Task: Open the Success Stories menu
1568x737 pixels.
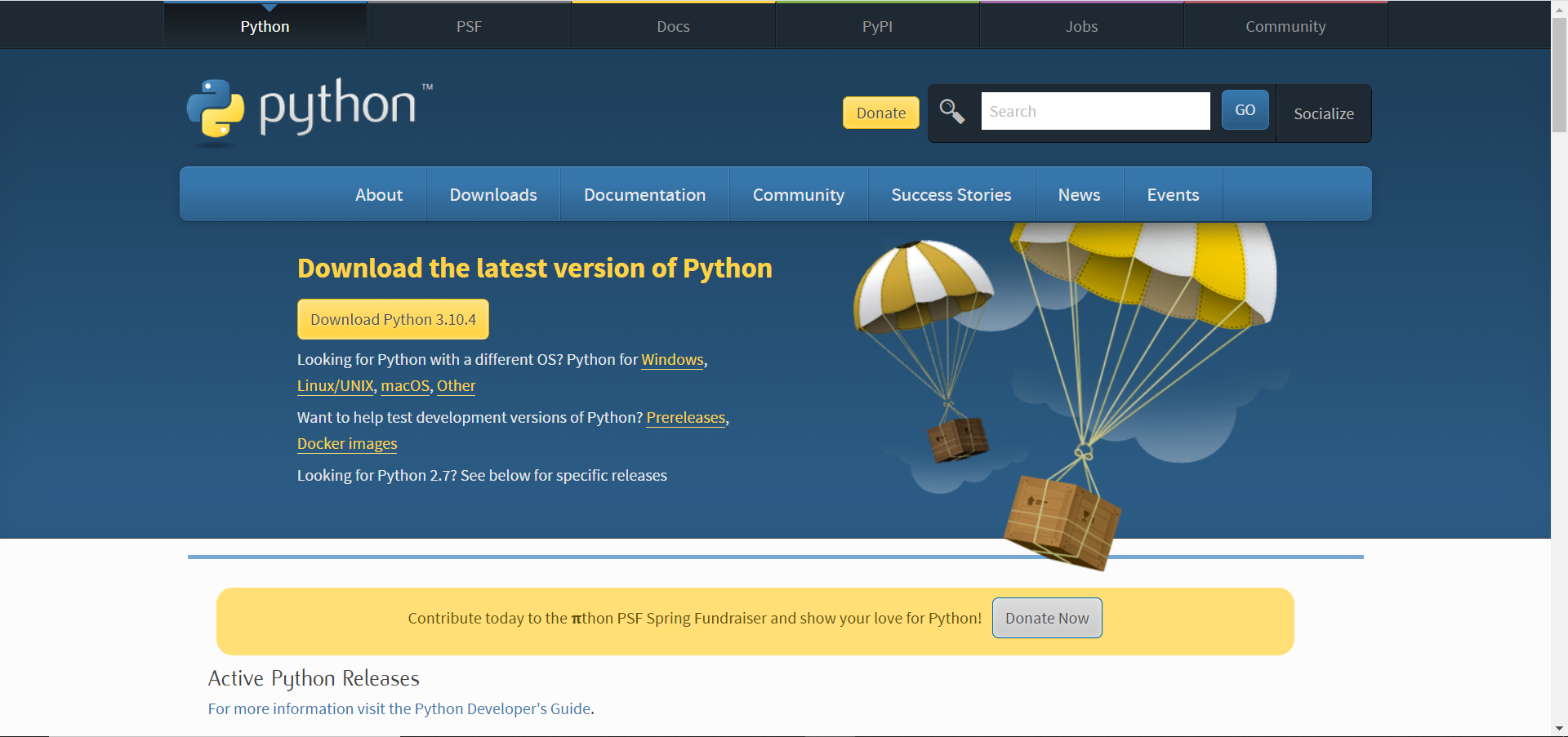Action: [951, 194]
